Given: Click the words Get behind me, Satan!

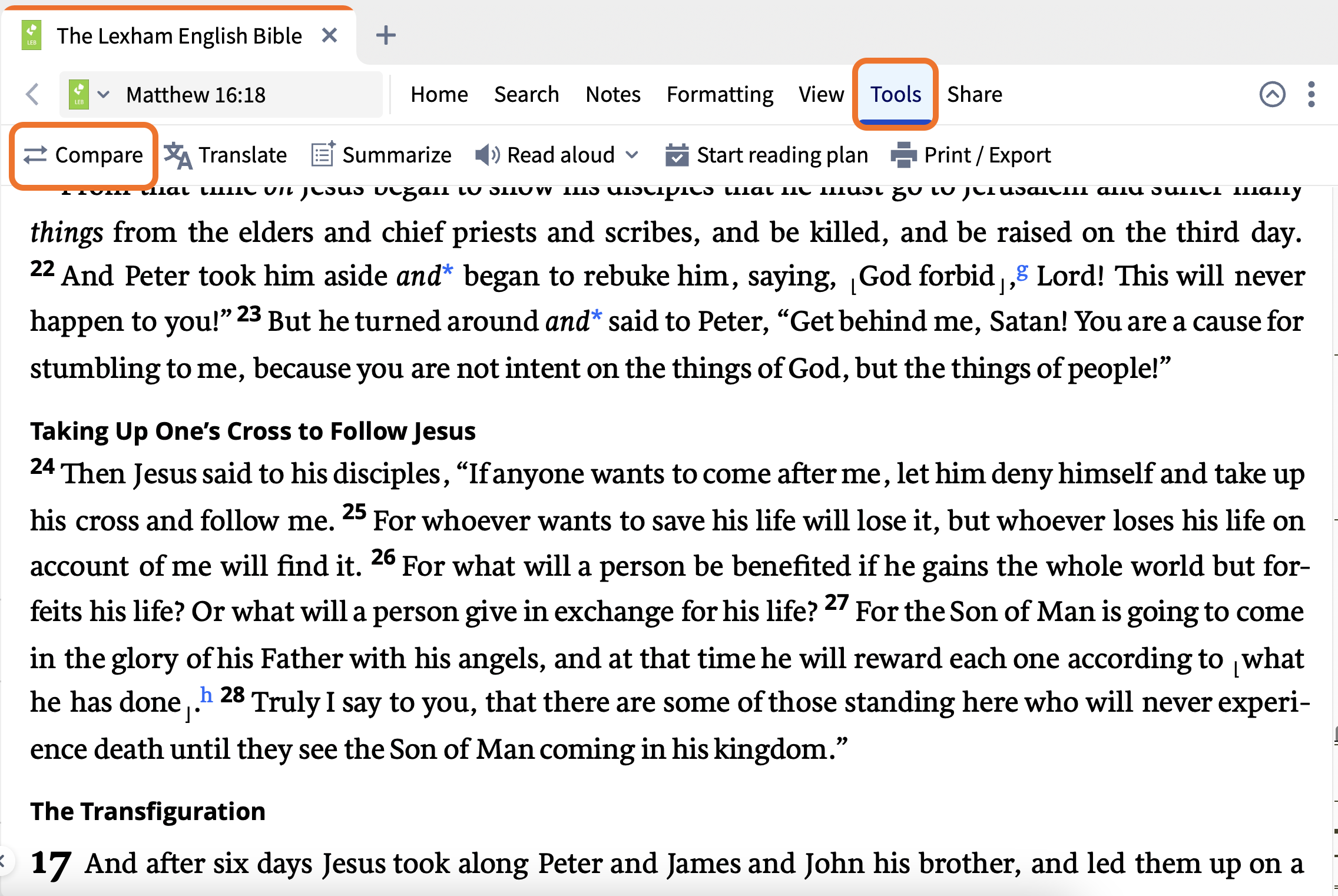Looking at the screenshot, I should (x=929, y=322).
